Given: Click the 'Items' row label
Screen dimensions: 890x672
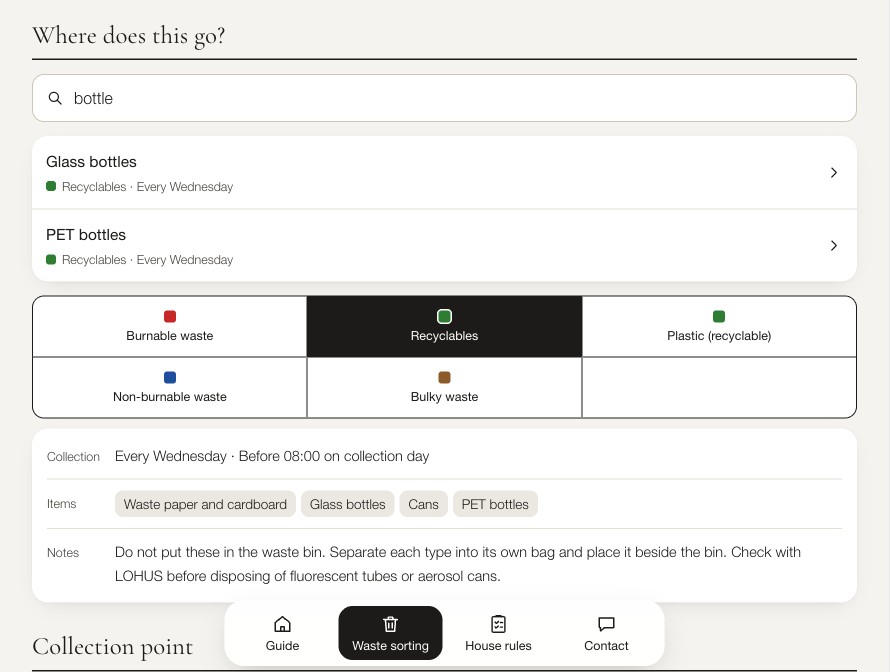Looking at the screenshot, I should point(61,504).
